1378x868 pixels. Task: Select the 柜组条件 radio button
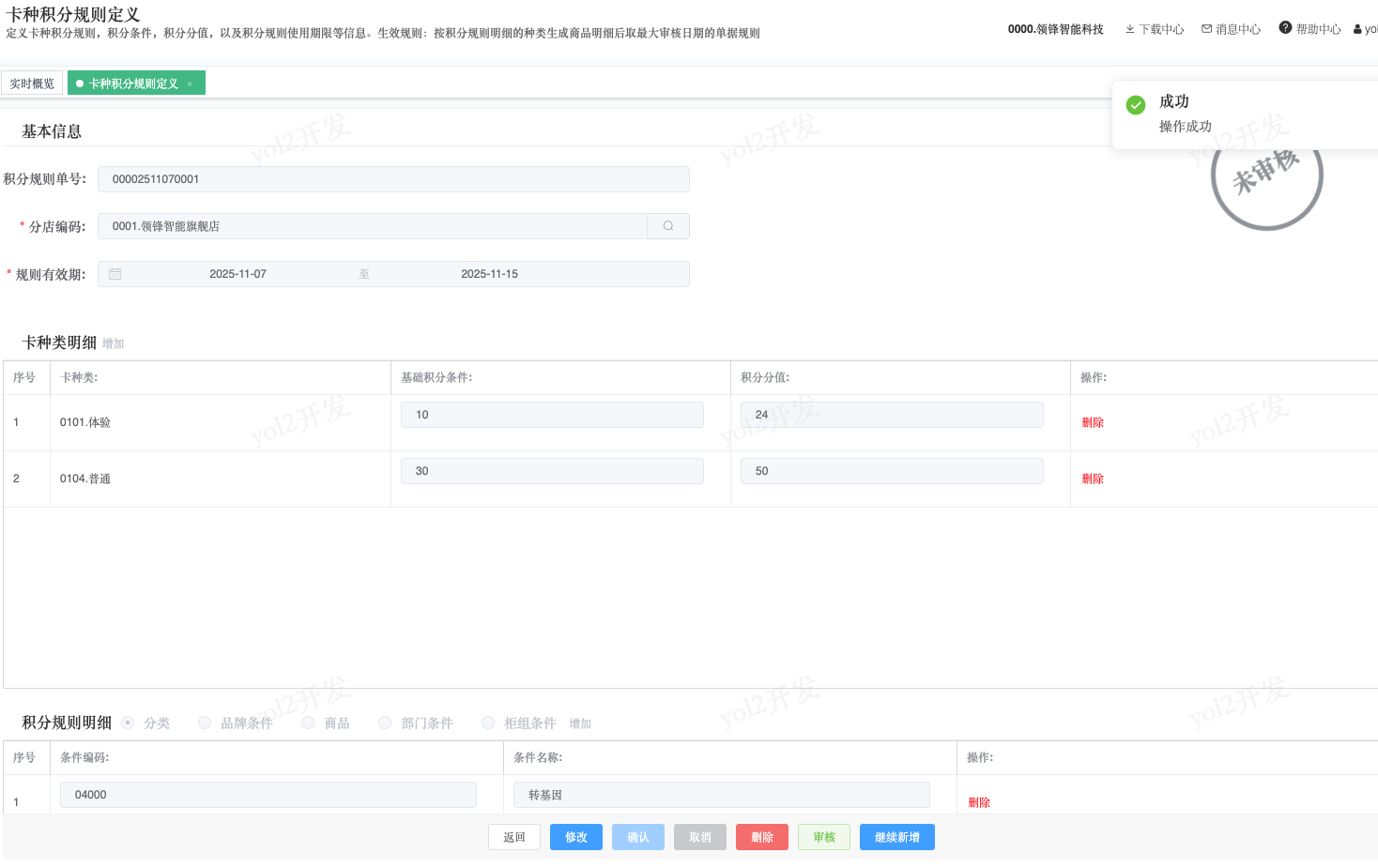coord(488,723)
